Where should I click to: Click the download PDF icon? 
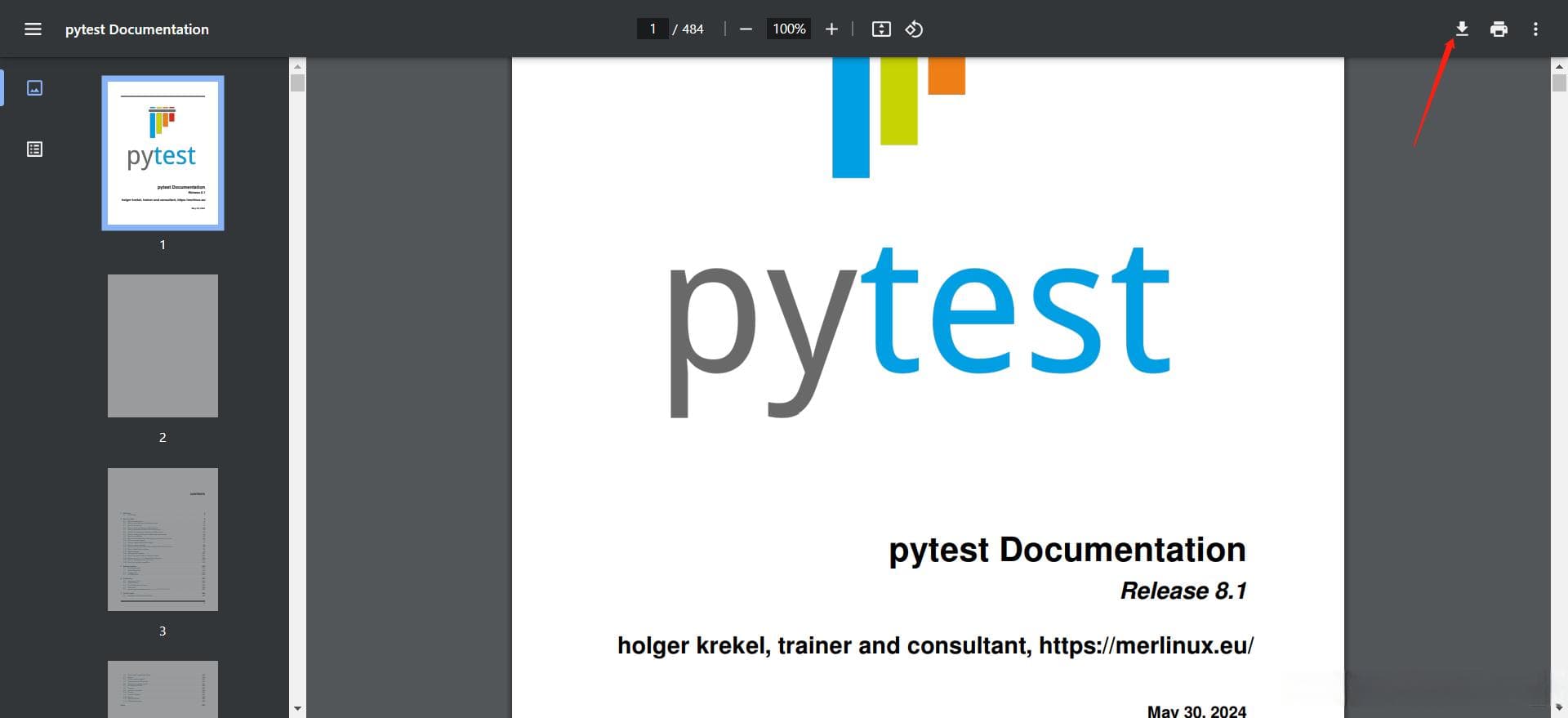[1462, 29]
